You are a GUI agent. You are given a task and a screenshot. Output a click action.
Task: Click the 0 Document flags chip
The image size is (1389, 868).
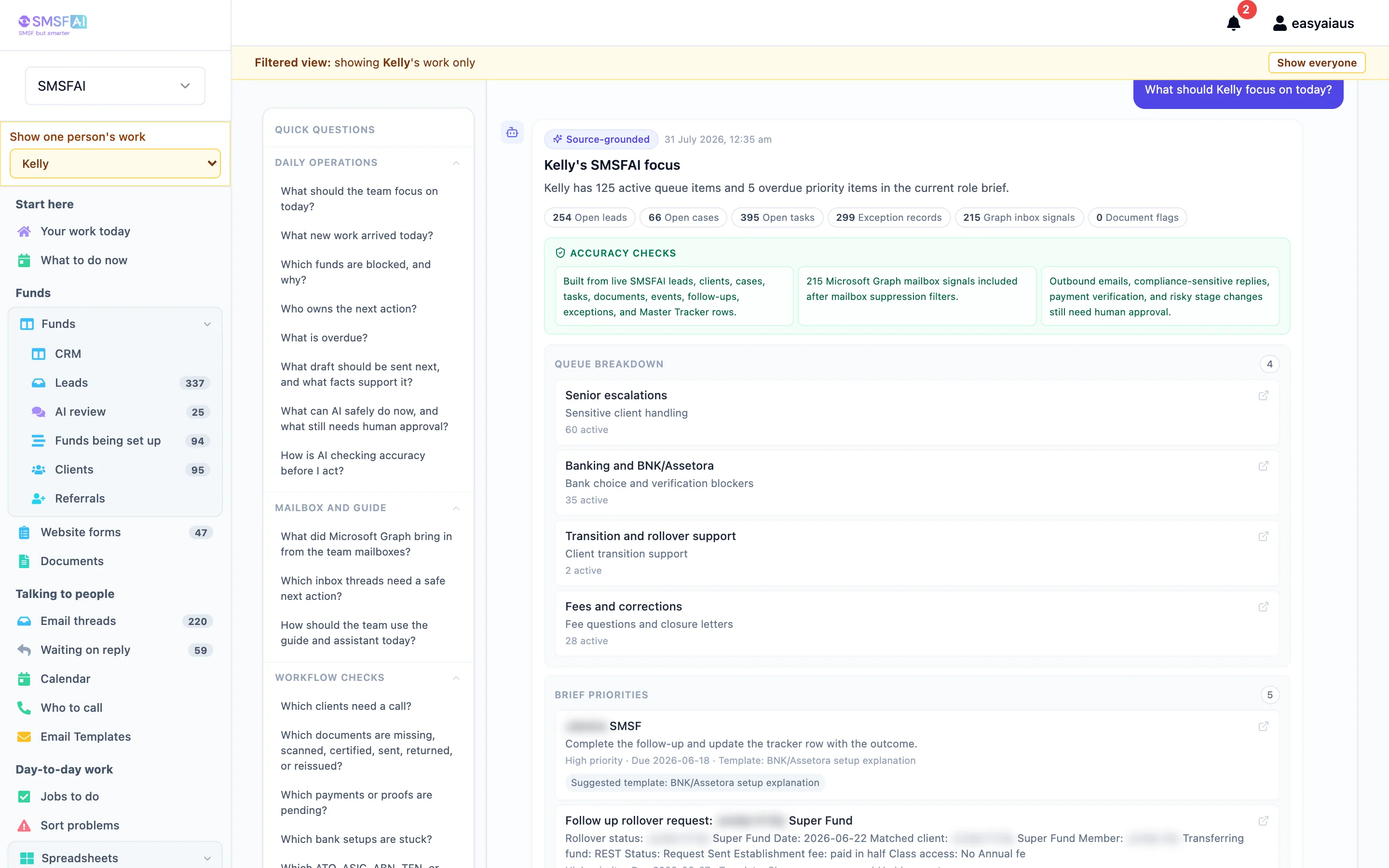click(x=1137, y=217)
